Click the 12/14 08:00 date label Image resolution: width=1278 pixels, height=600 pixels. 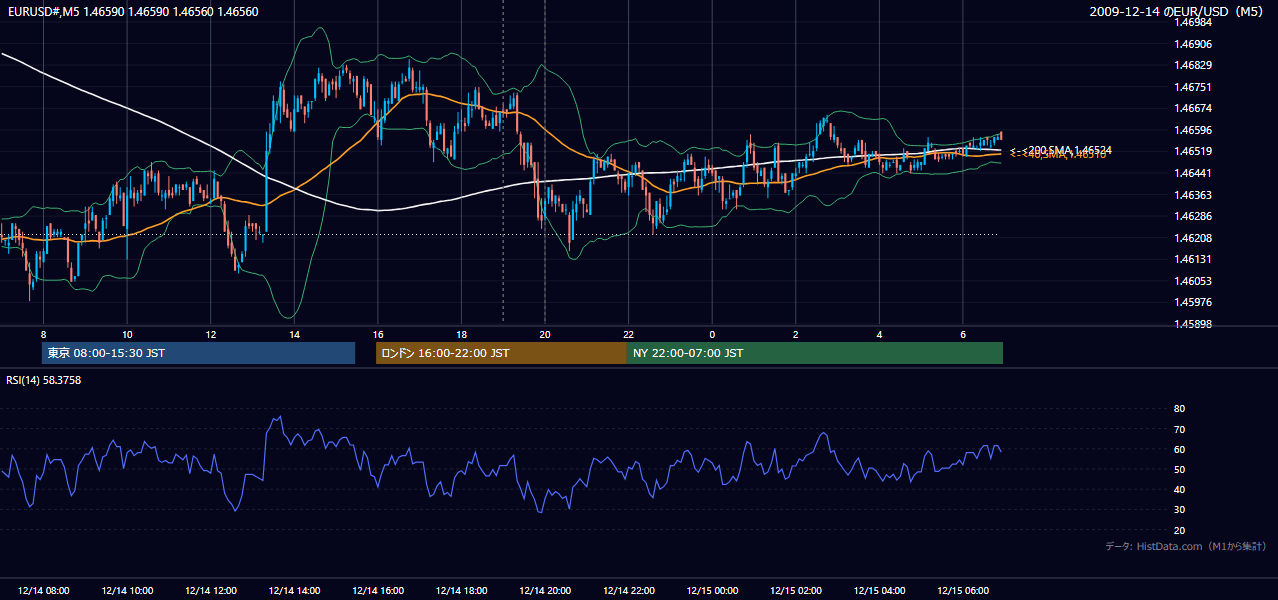click(43, 591)
